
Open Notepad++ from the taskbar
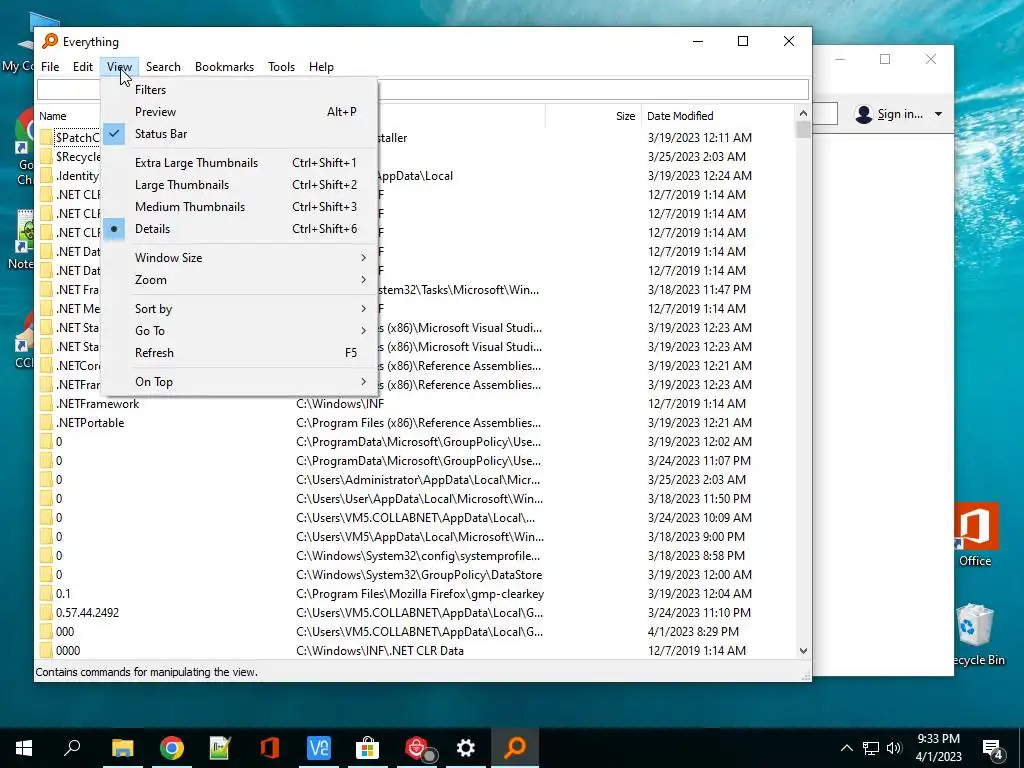coord(220,748)
